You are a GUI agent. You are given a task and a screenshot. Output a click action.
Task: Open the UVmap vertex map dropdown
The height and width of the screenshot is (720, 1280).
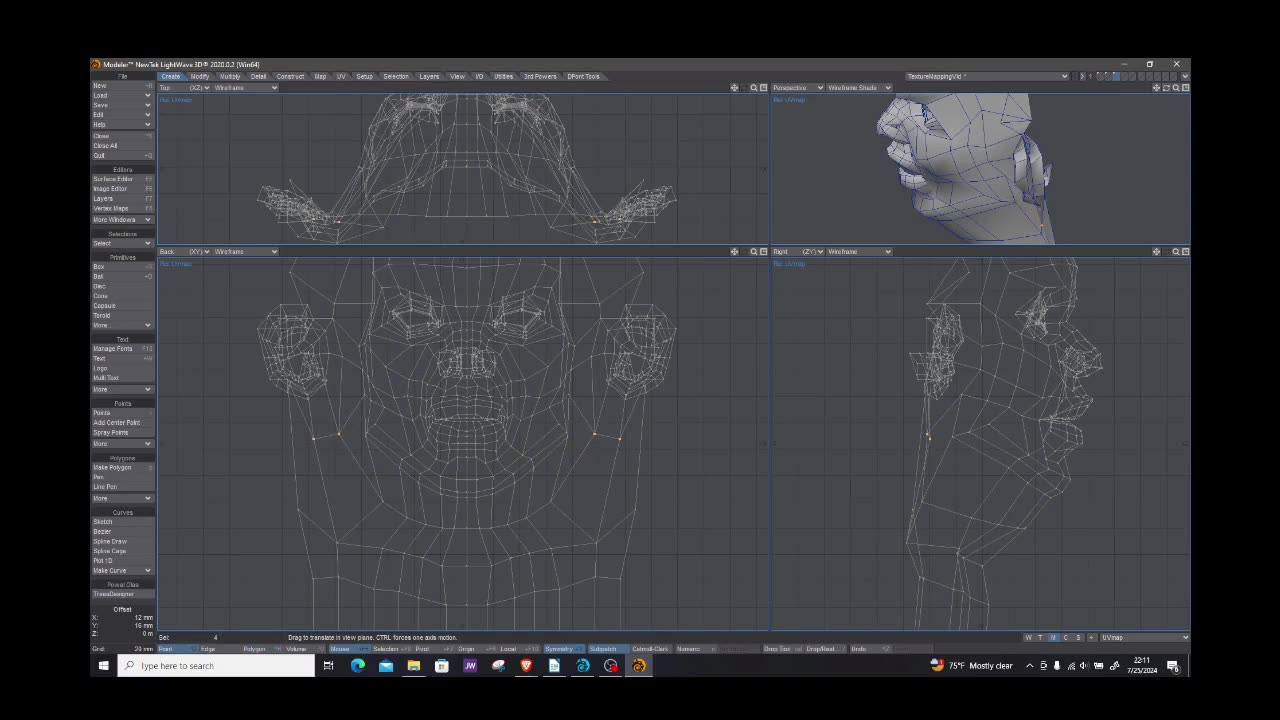click(1144, 638)
